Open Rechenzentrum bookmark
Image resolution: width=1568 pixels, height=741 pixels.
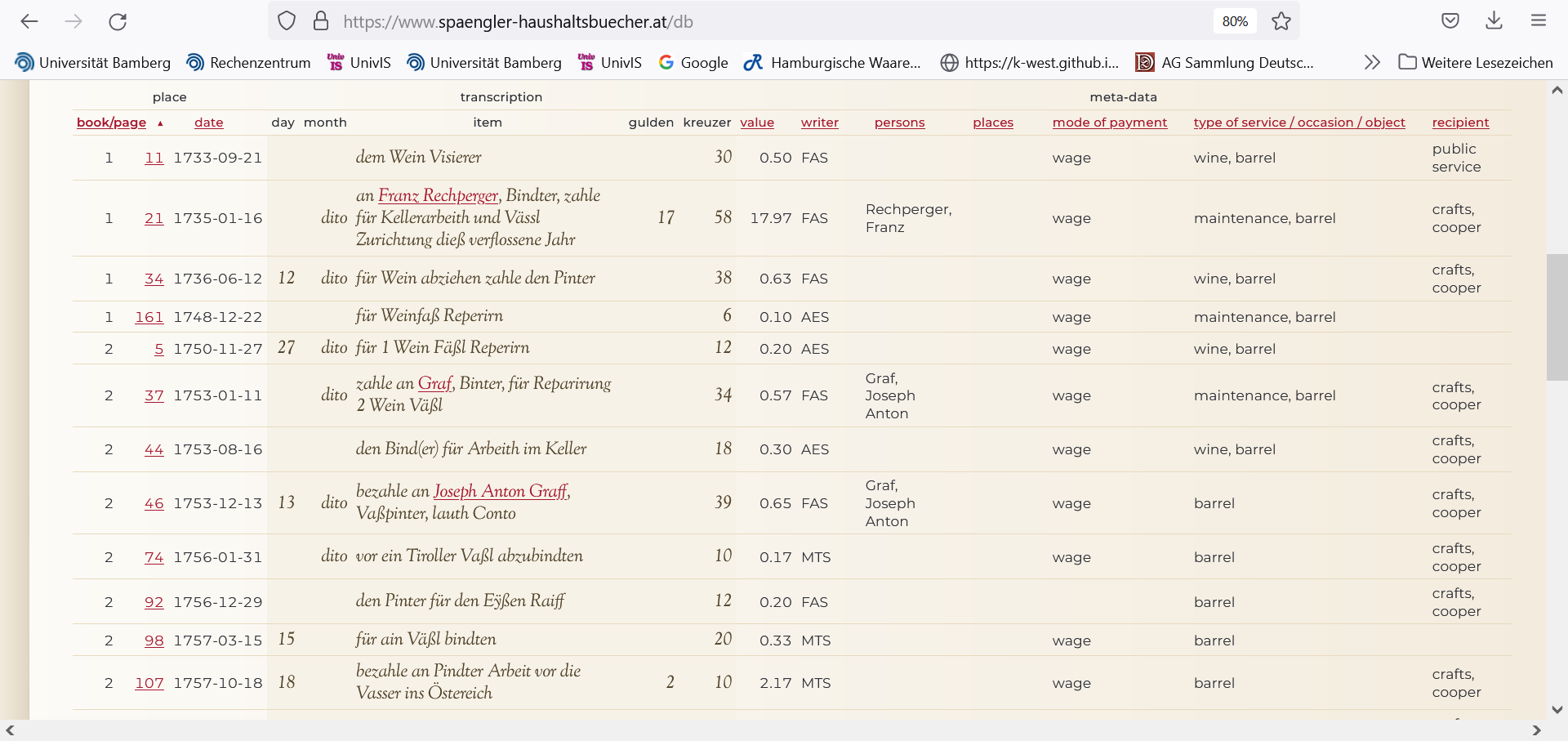pyautogui.click(x=248, y=62)
